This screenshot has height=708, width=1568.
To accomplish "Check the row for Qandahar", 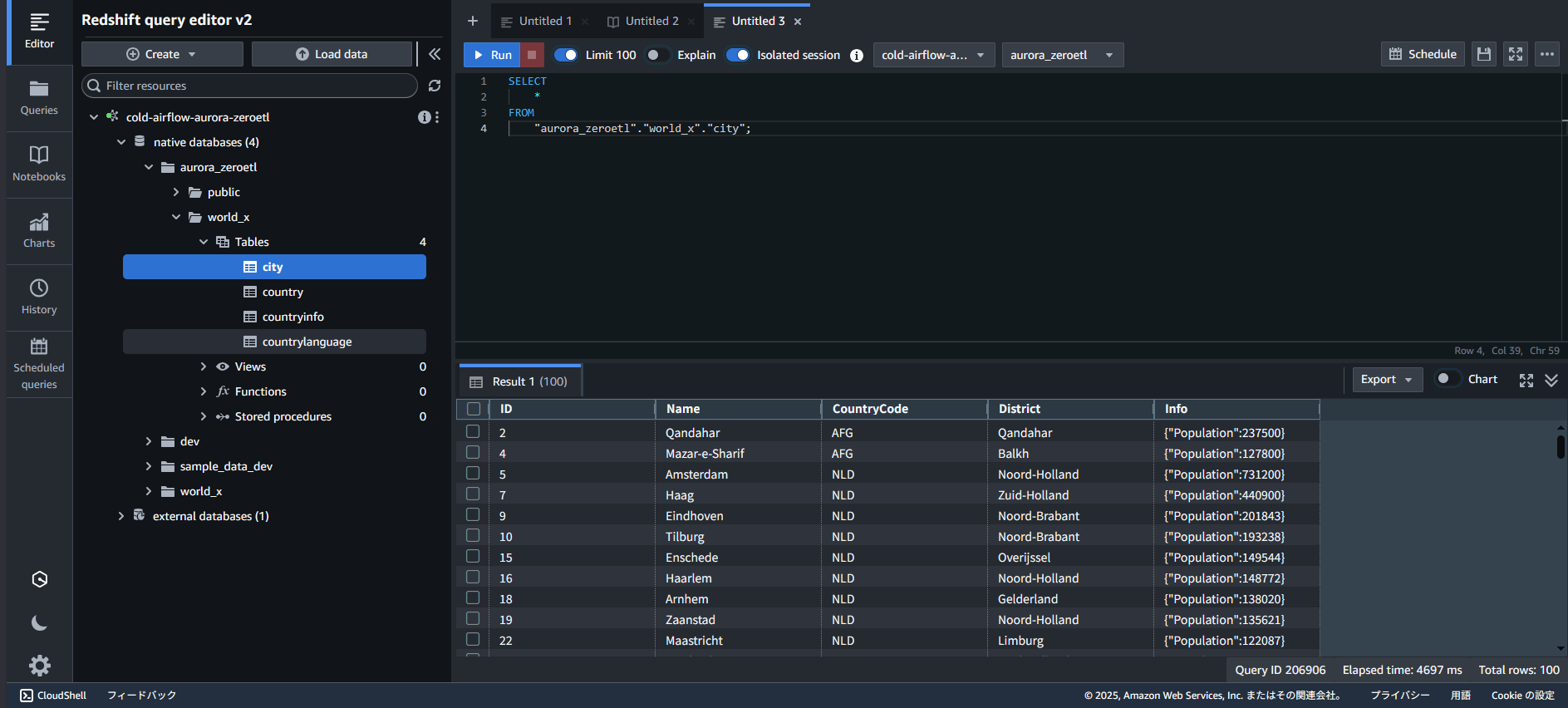I will [473, 431].
